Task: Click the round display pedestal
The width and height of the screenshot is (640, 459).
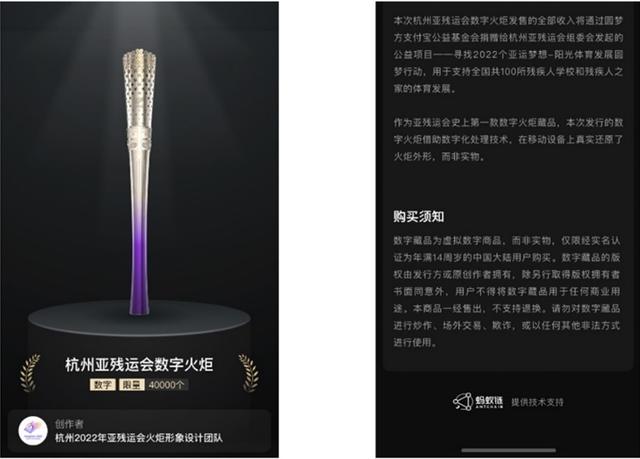Action: pyautogui.click(x=139, y=319)
